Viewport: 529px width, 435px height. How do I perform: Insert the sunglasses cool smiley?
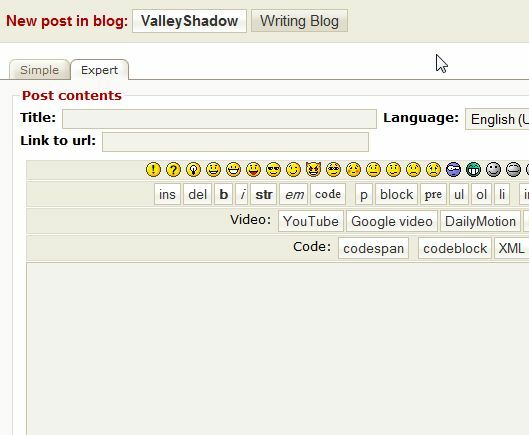273,169
